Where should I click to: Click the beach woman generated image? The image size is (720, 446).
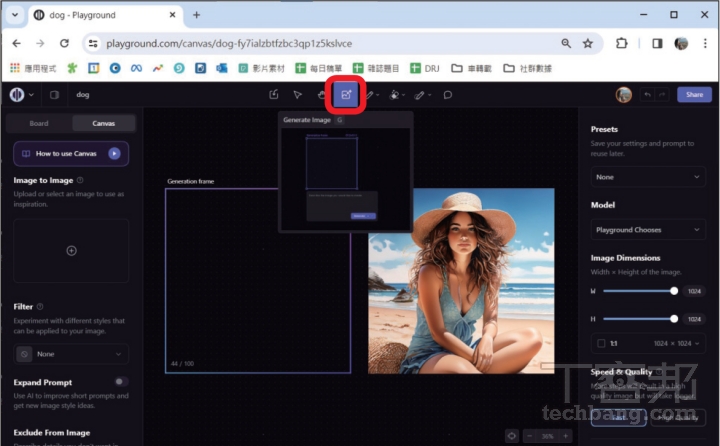(461, 281)
